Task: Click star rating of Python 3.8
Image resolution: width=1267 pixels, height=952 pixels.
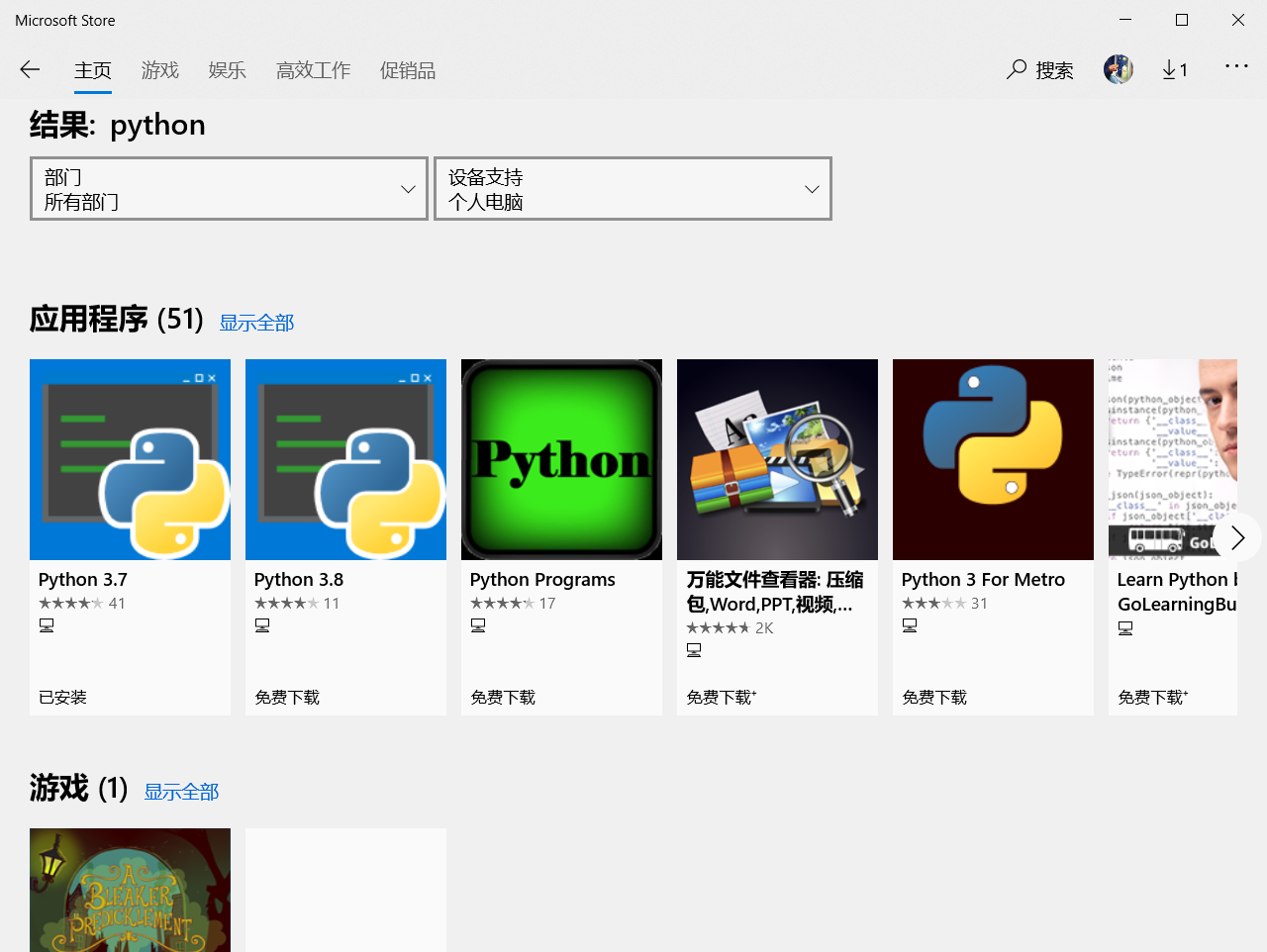Action: point(287,604)
